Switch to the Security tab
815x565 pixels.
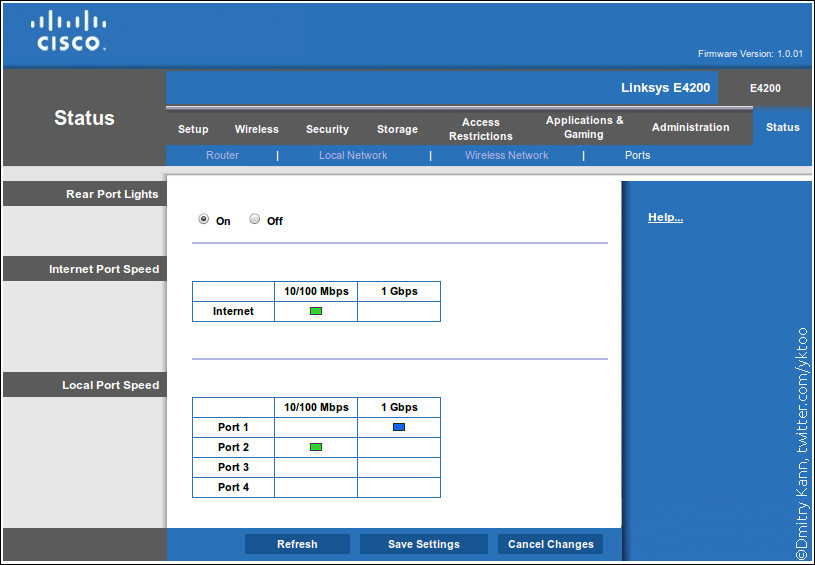327,129
